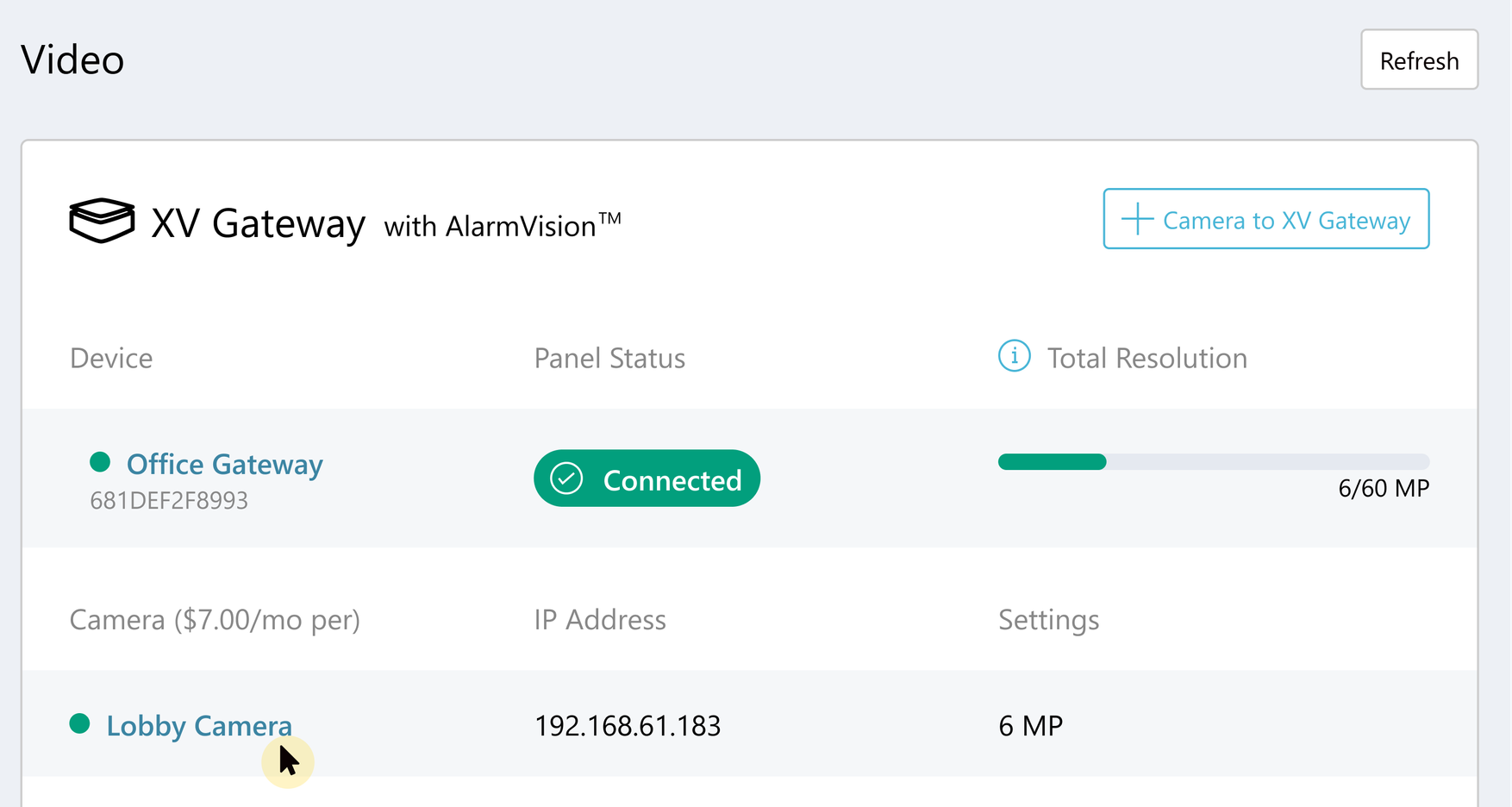The width and height of the screenshot is (1512, 807).
Task: Click the Total Resolution info icon
Action: 1014,356
